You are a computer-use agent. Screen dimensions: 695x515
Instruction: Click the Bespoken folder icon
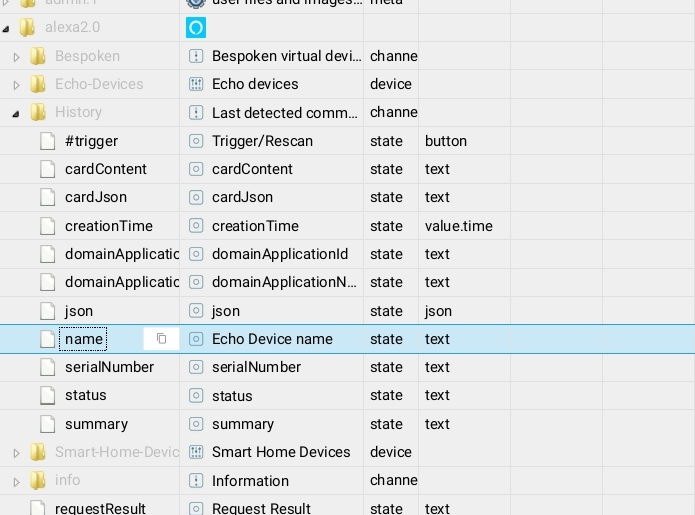(x=38, y=56)
